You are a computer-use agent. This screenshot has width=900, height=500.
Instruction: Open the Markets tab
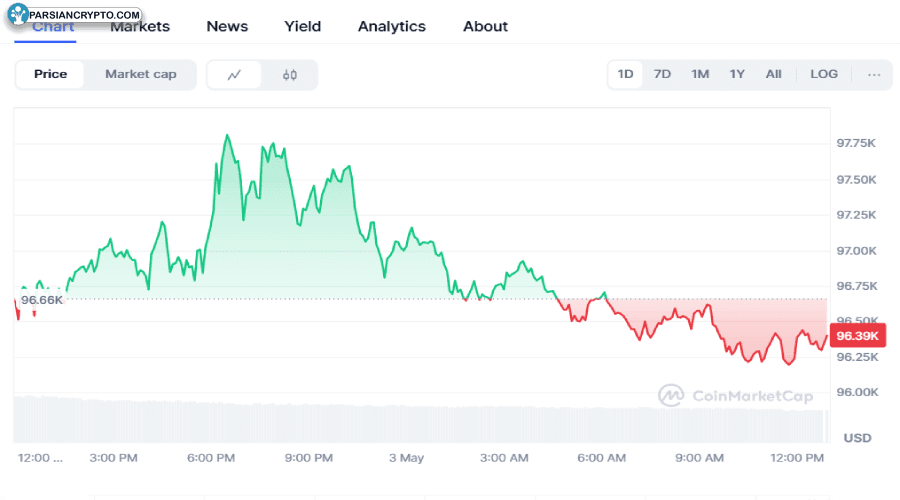[140, 26]
